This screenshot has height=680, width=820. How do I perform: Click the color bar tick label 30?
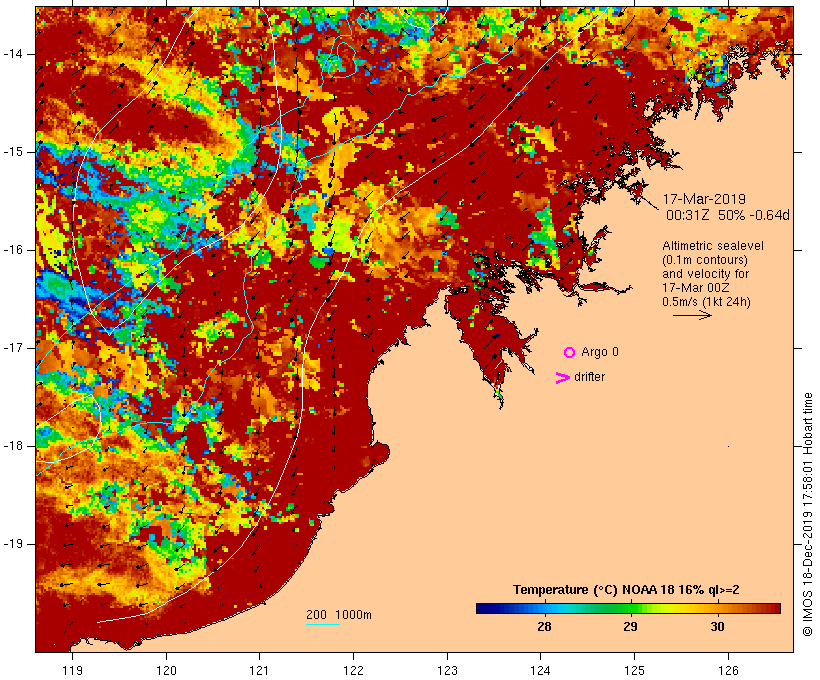pyautogui.click(x=718, y=627)
